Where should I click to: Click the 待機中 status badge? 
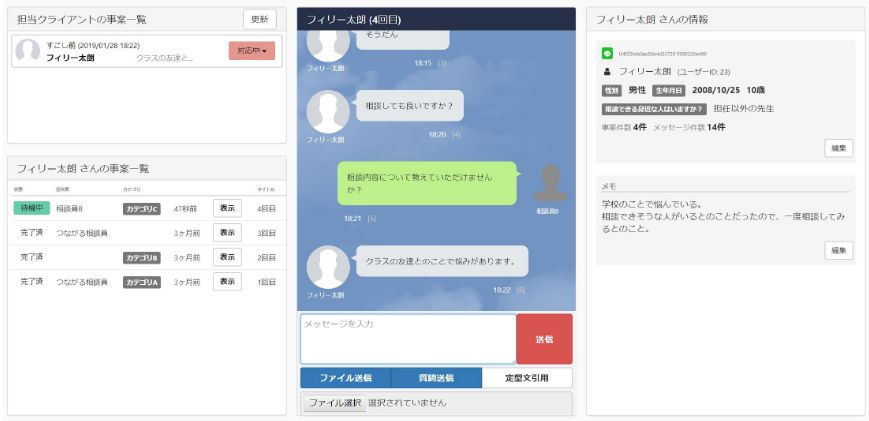click(x=31, y=208)
